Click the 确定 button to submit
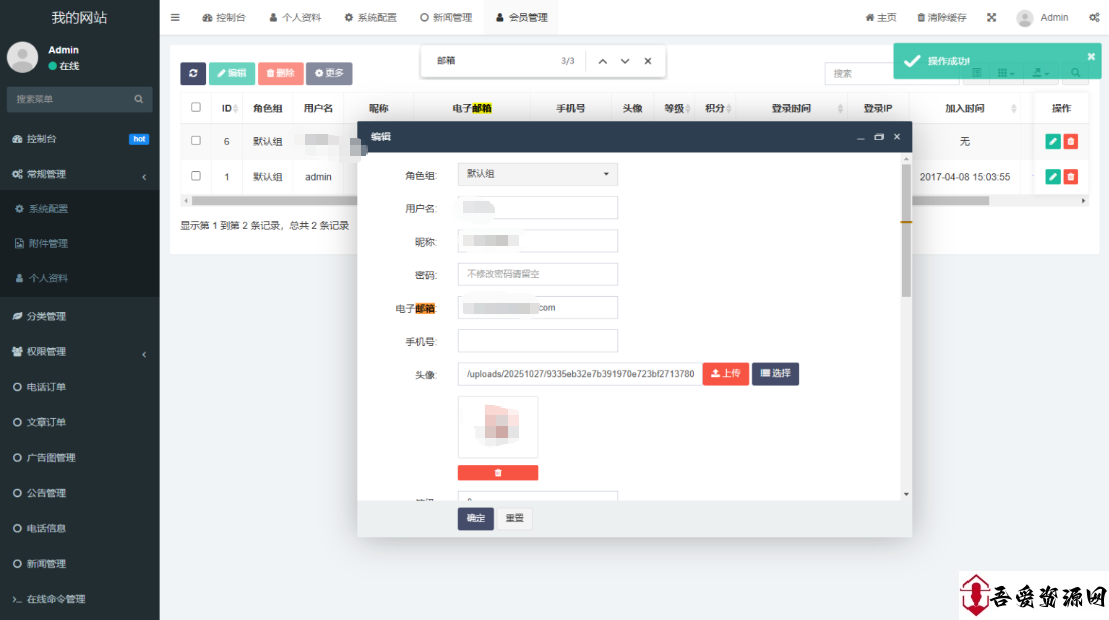Image resolution: width=1109 pixels, height=620 pixels. tap(475, 518)
